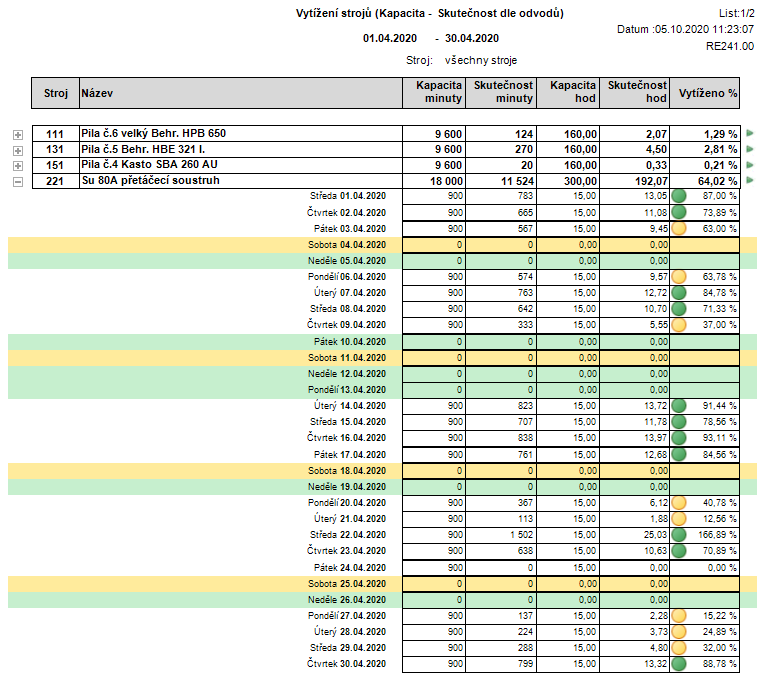Viewport: 757px width, 673px height.
Task: Click green status circle for Čtvrtek 30.04.2020
Action: [678, 664]
